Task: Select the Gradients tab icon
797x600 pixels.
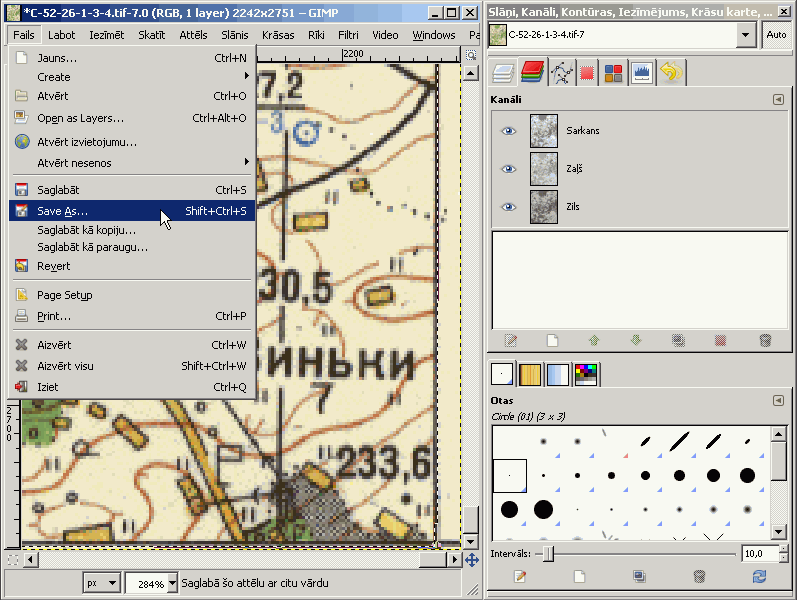Action: pos(557,375)
